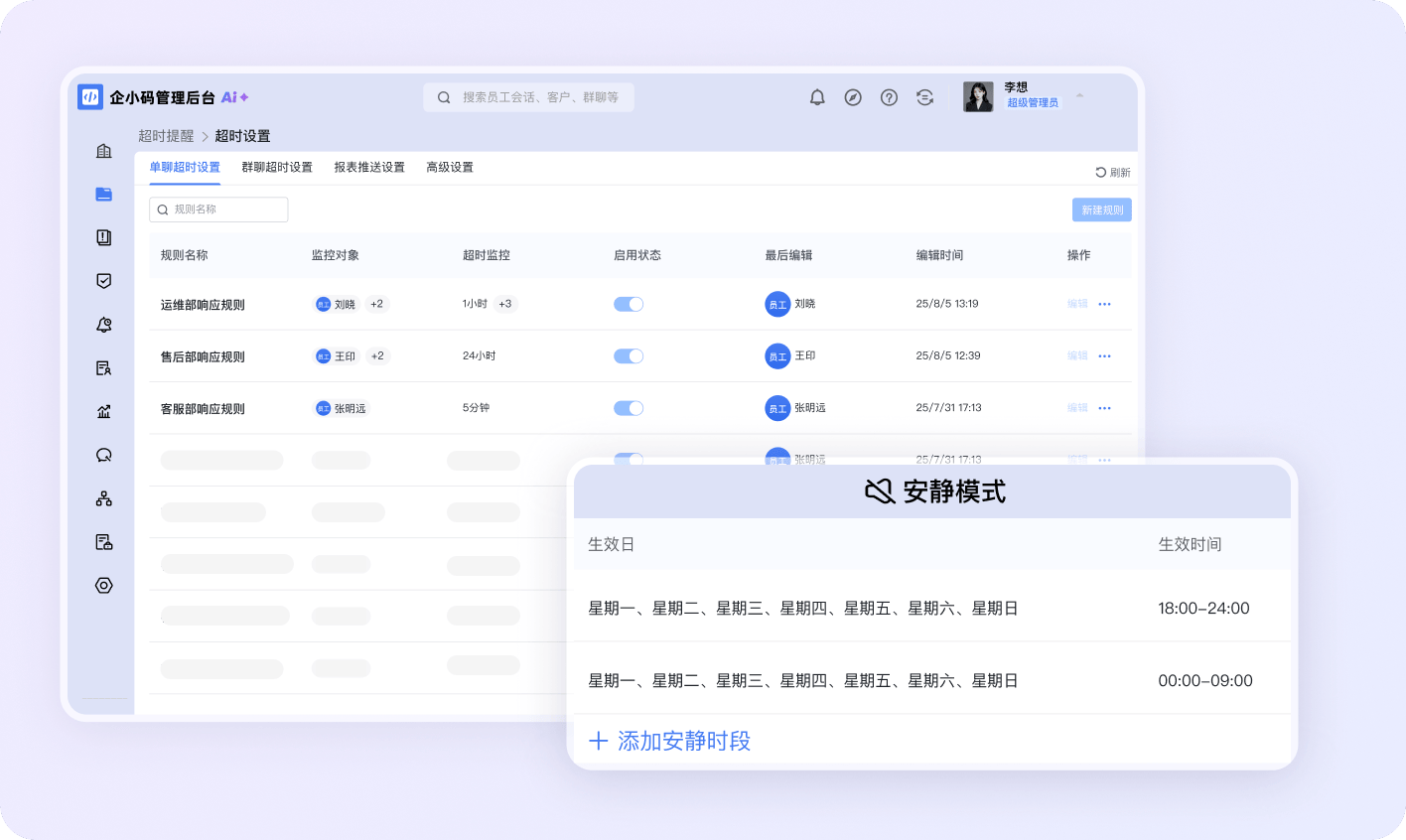Click the help question mark icon
This screenshot has height=840, width=1406.
pyautogui.click(x=889, y=97)
